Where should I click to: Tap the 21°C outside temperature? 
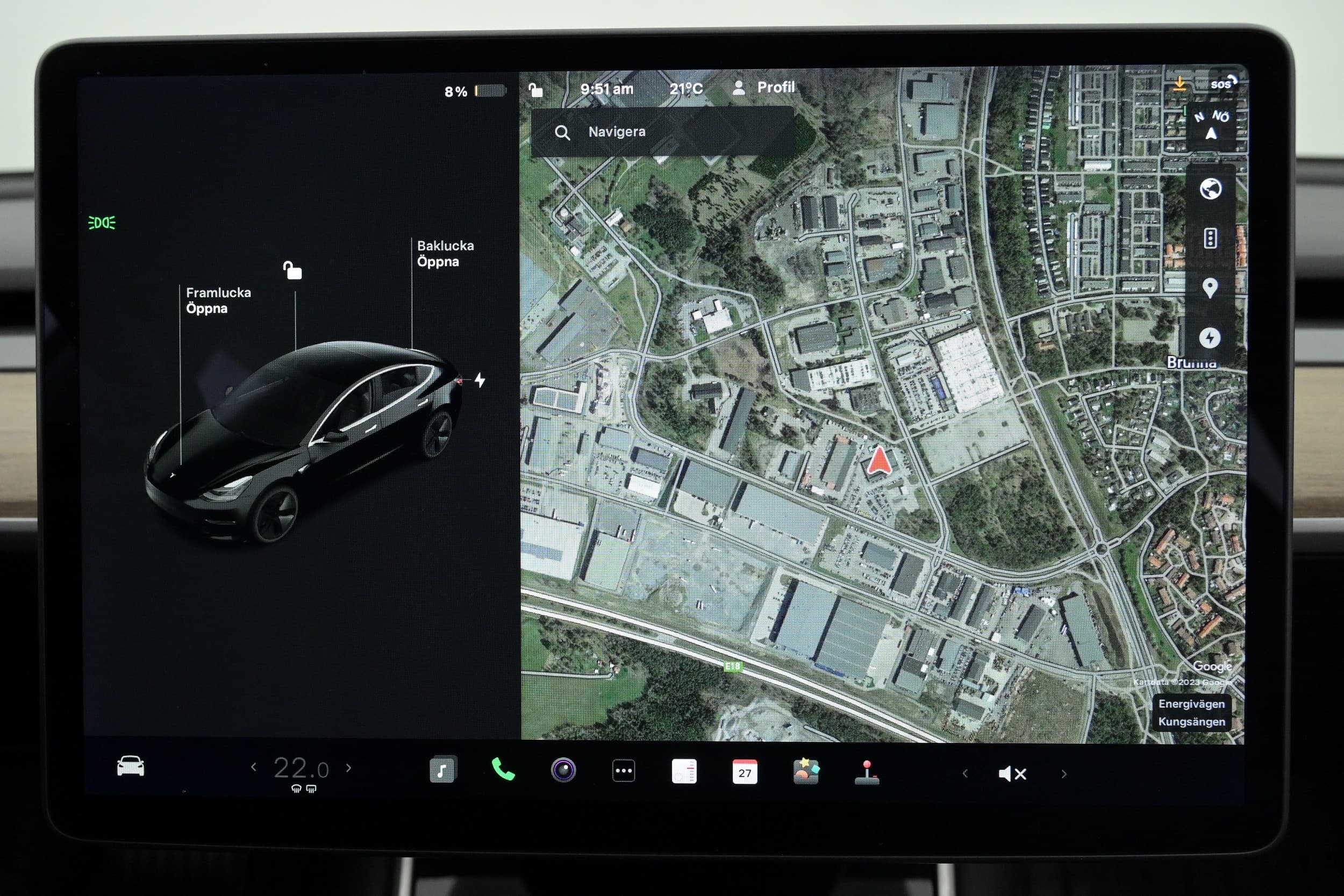pos(686,89)
